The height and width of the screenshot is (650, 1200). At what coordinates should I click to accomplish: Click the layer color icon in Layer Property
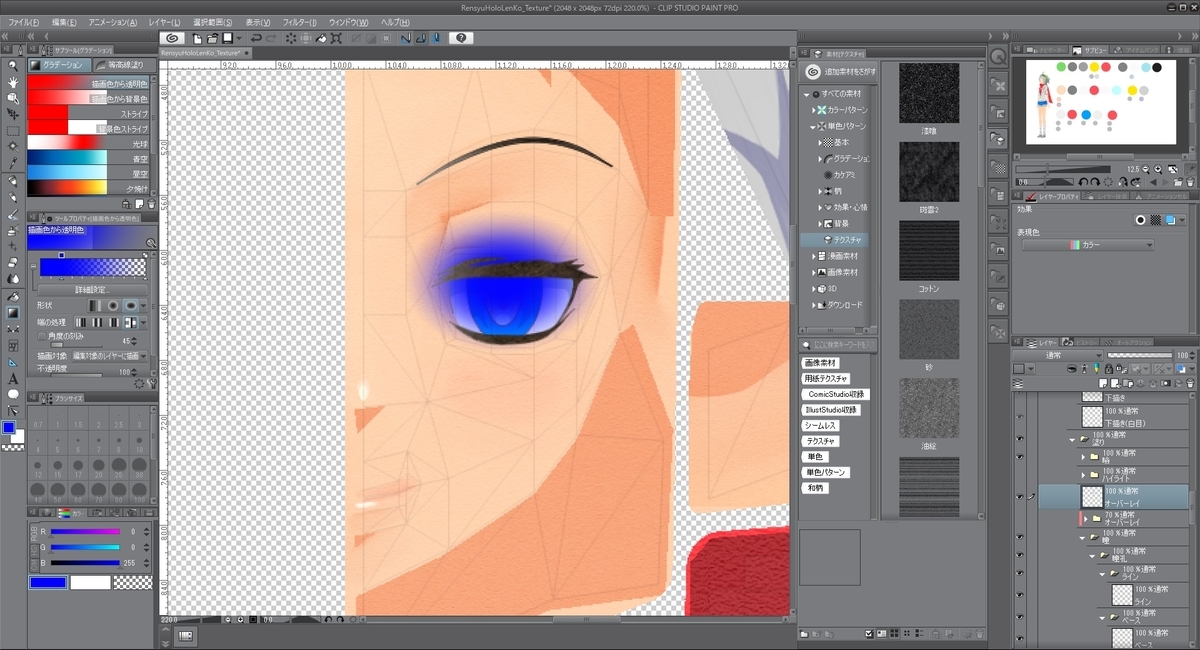[1168, 220]
